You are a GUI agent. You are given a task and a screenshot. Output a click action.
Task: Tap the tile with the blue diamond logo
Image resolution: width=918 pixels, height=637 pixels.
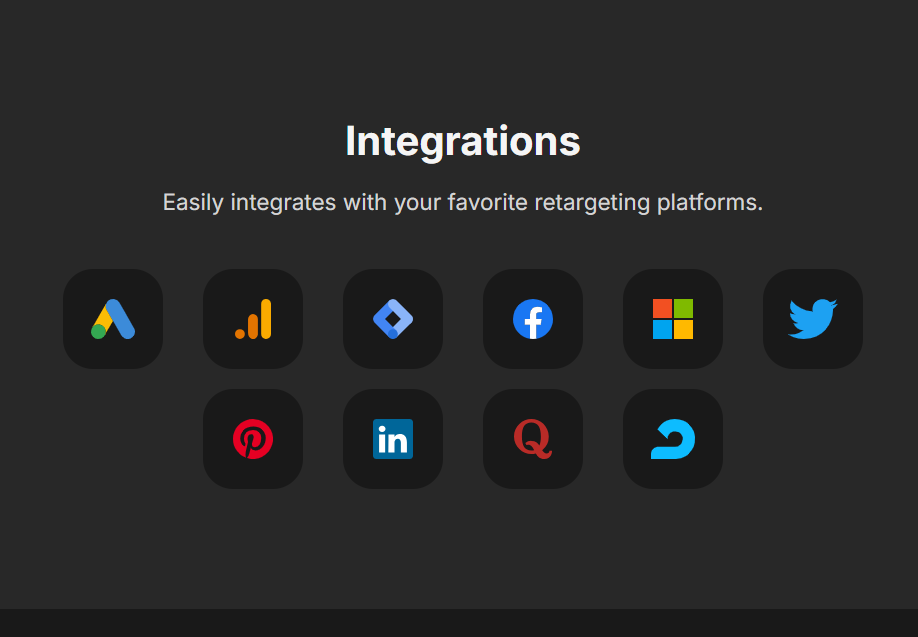[x=393, y=319]
